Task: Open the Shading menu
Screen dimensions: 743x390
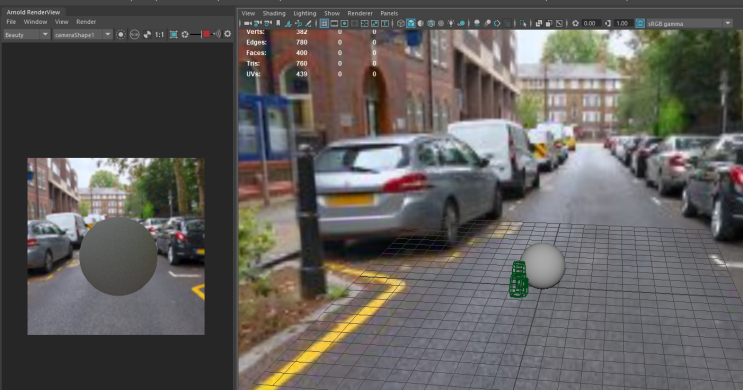Action: click(x=274, y=13)
